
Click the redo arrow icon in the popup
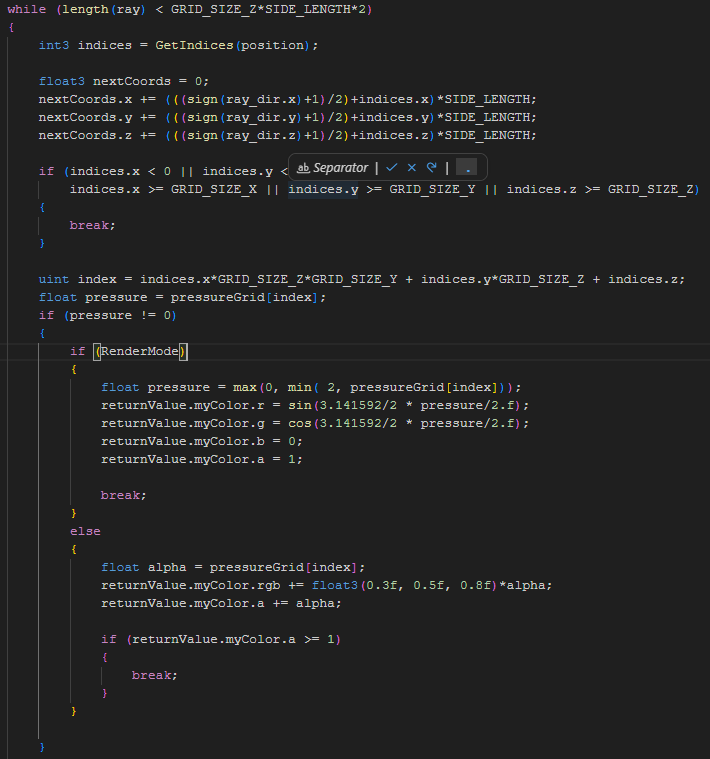tap(432, 167)
